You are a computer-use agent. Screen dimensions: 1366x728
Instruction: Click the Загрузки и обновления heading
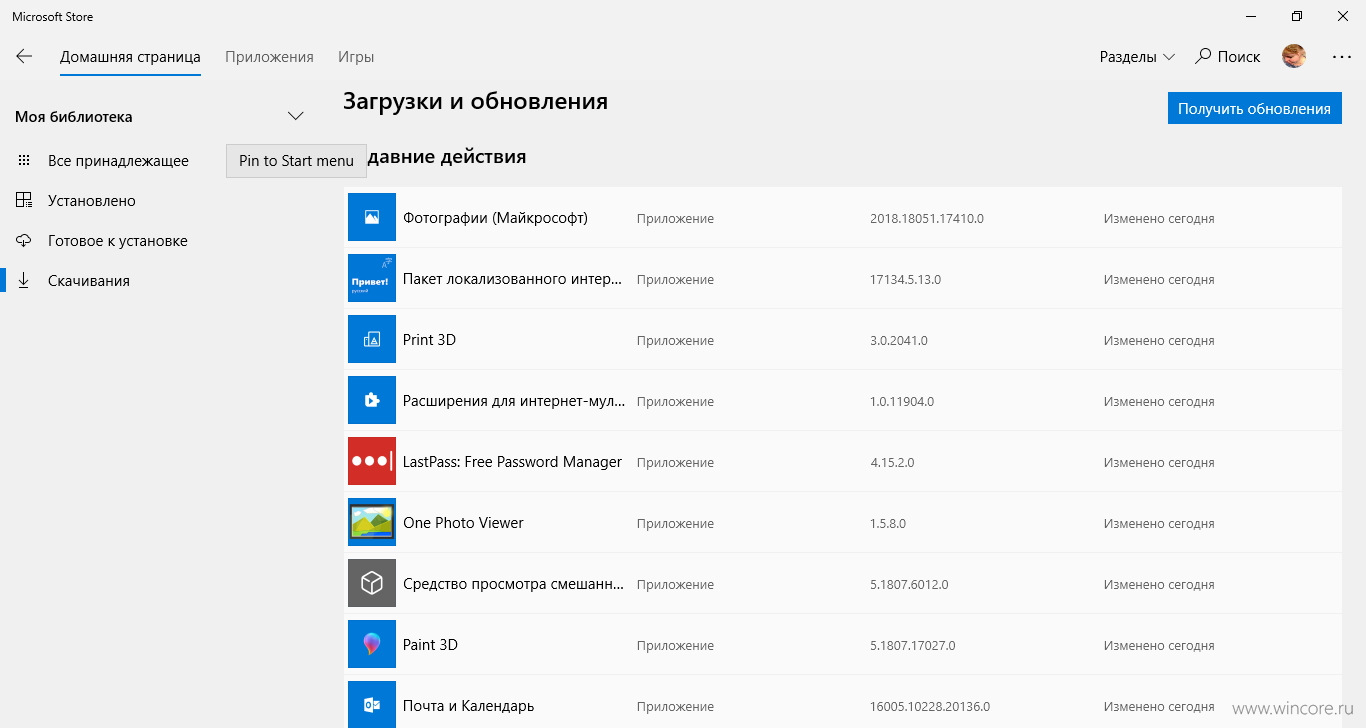click(x=475, y=102)
